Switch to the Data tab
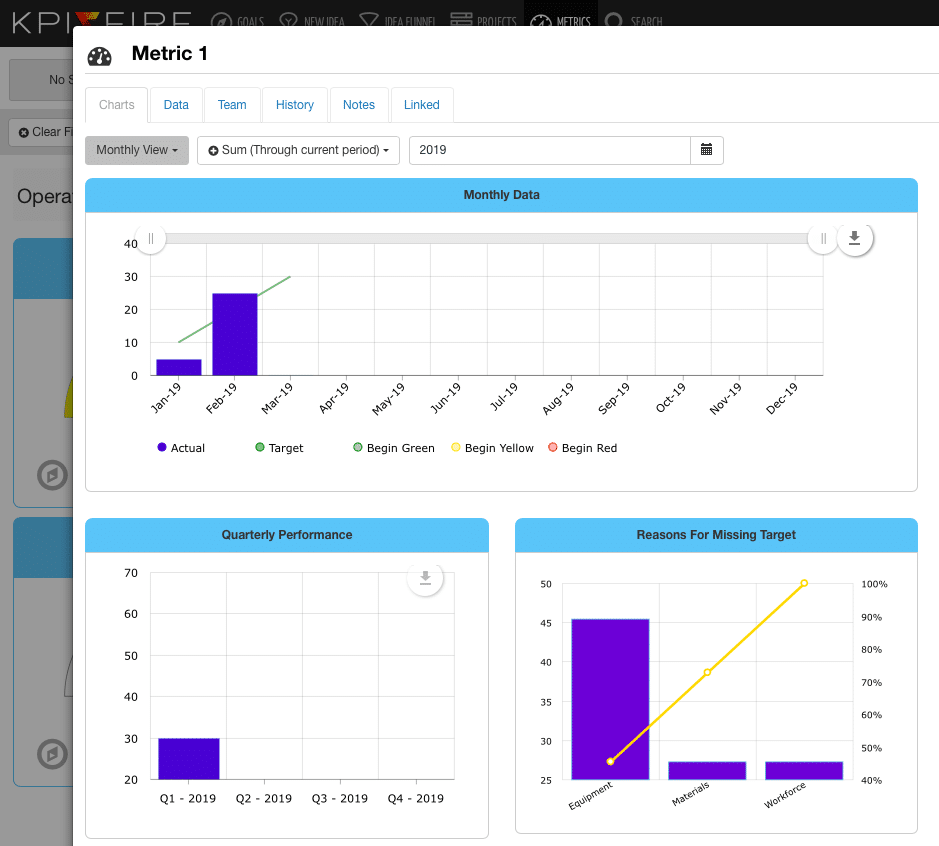 pyautogui.click(x=176, y=105)
